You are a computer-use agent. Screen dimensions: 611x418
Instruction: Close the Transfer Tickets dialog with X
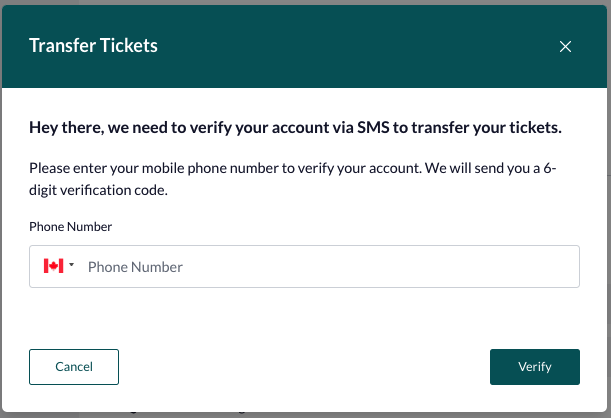(565, 46)
